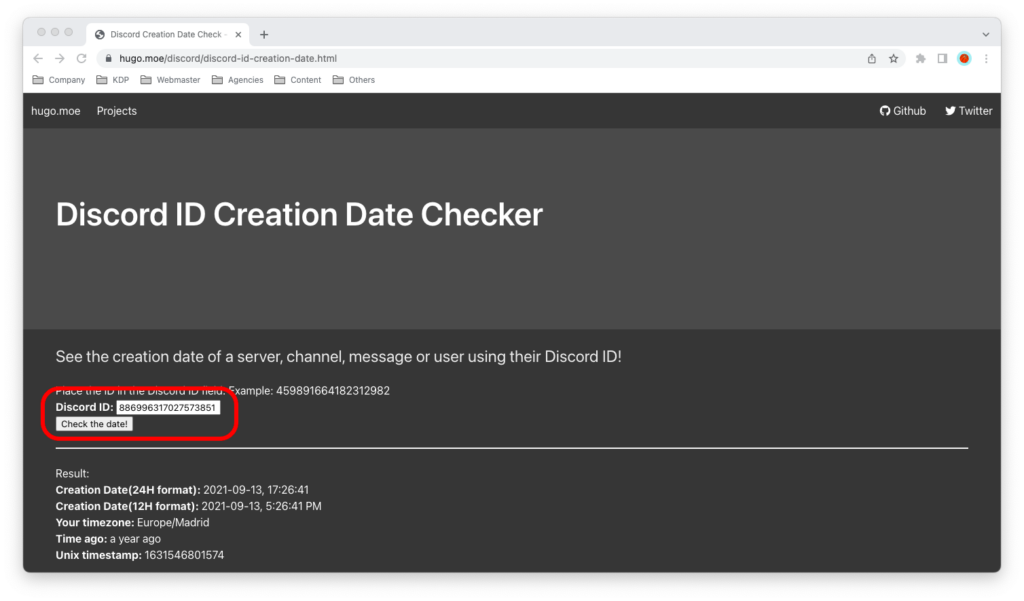Screen dimensions: 1024x601
Task: Open the Others bookmarks folder
Action: coord(354,80)
